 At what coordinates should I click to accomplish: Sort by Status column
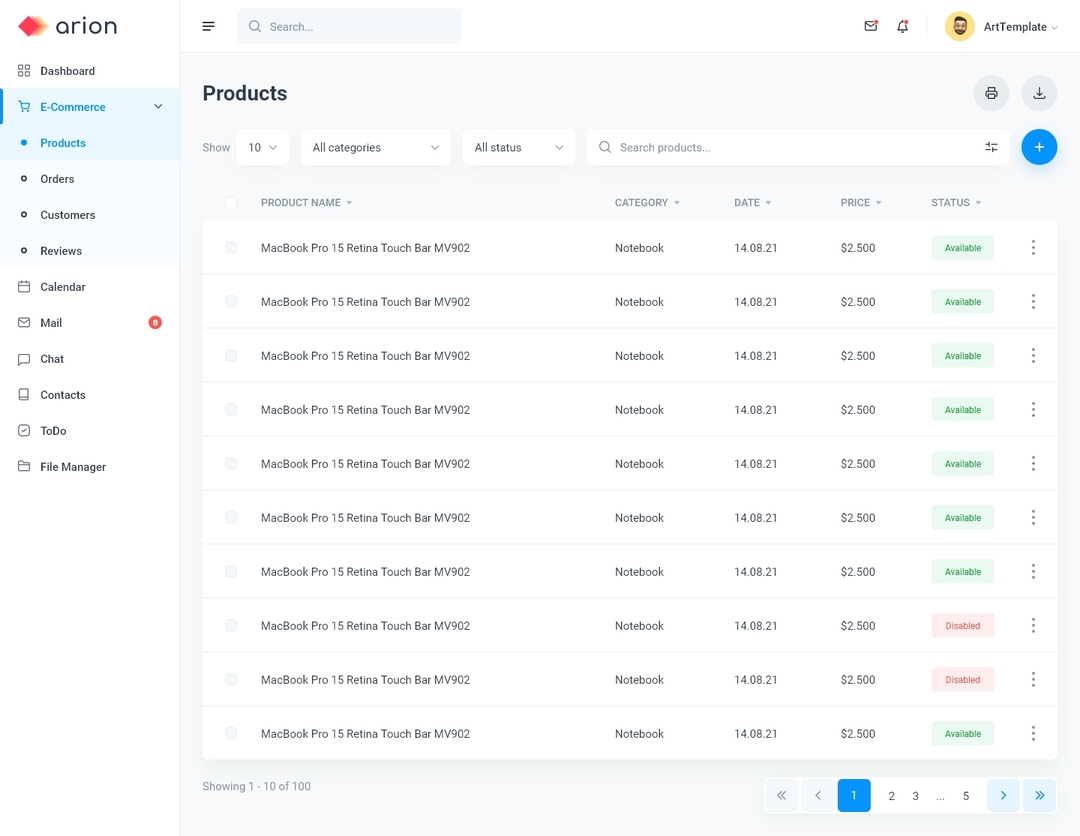956,202
